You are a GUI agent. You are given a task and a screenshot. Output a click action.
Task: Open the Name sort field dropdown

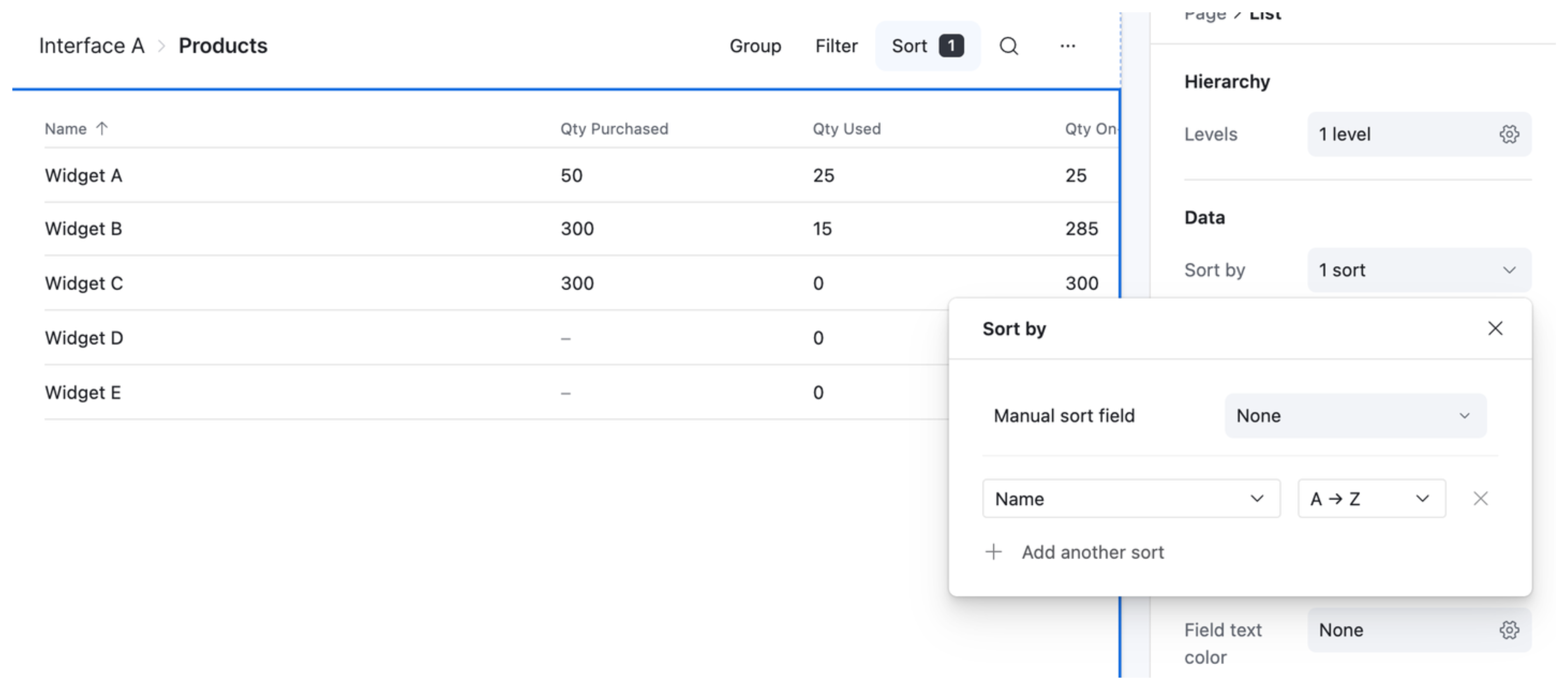point(1130,499)
